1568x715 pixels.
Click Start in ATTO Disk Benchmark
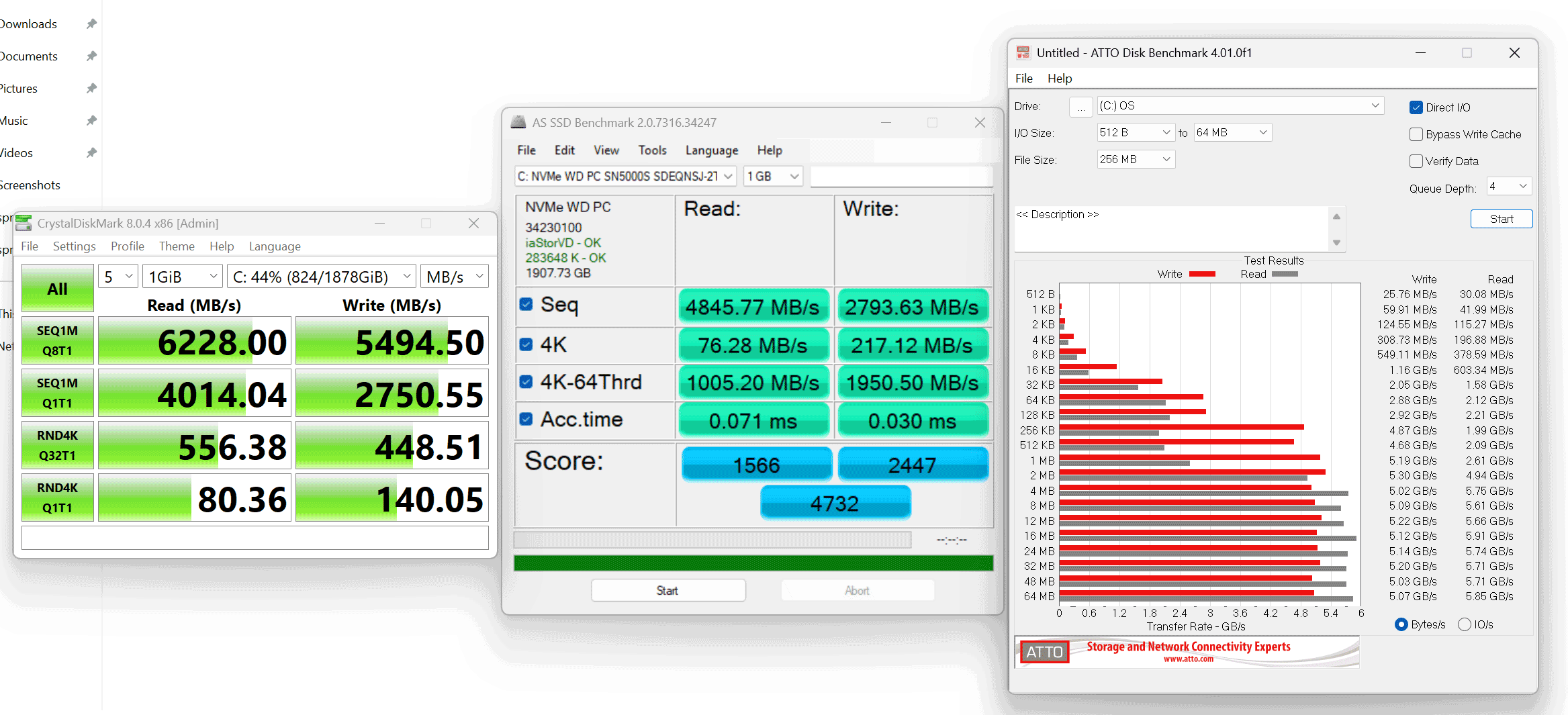tap(1502, 219)
